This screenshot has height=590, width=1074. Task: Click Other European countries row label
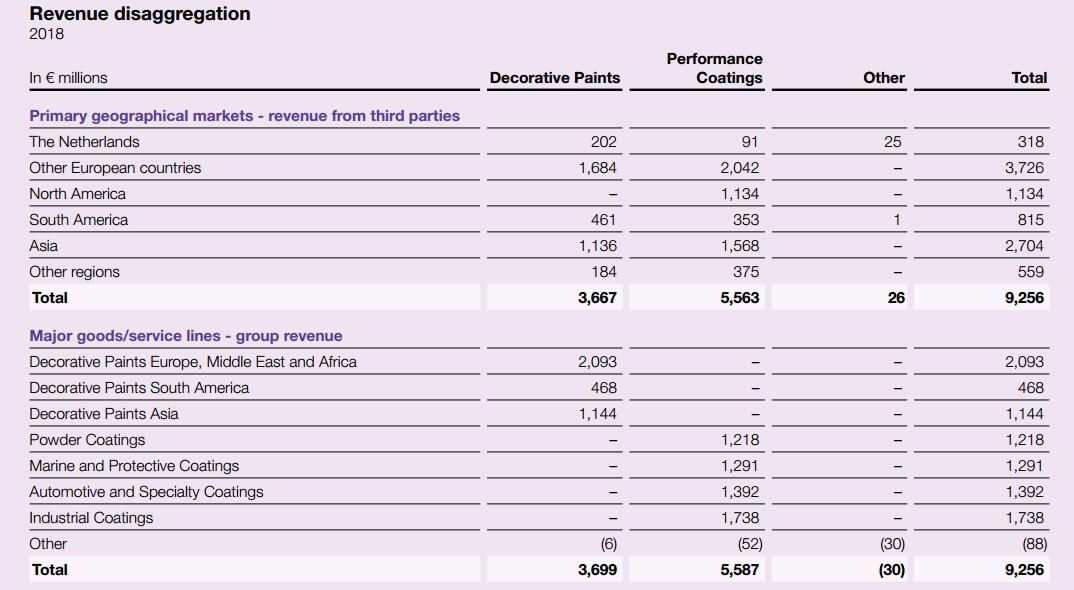pyautogui.click(x=115, y=168)
